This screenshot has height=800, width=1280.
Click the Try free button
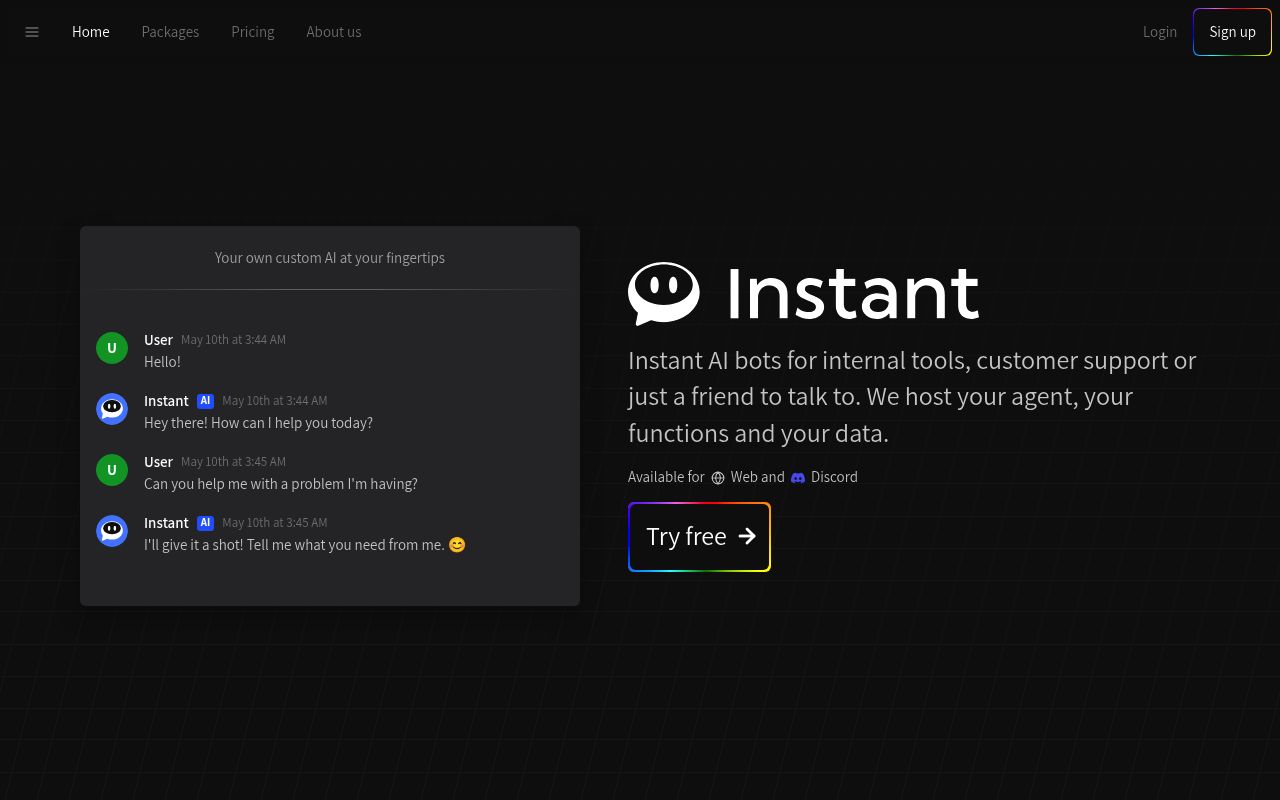699,537
